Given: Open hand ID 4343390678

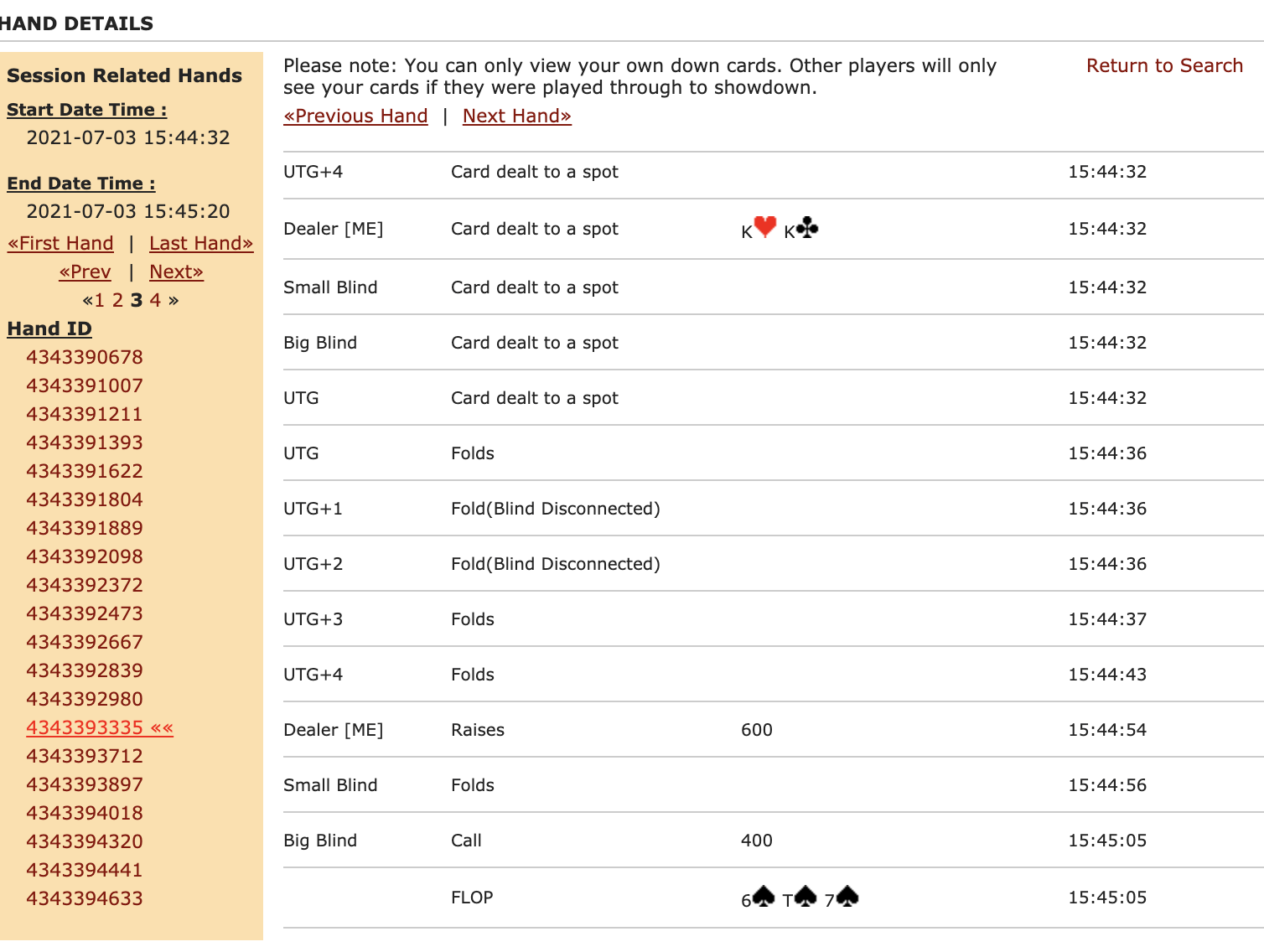Looking at the screenshot, I should click(85, 357).
